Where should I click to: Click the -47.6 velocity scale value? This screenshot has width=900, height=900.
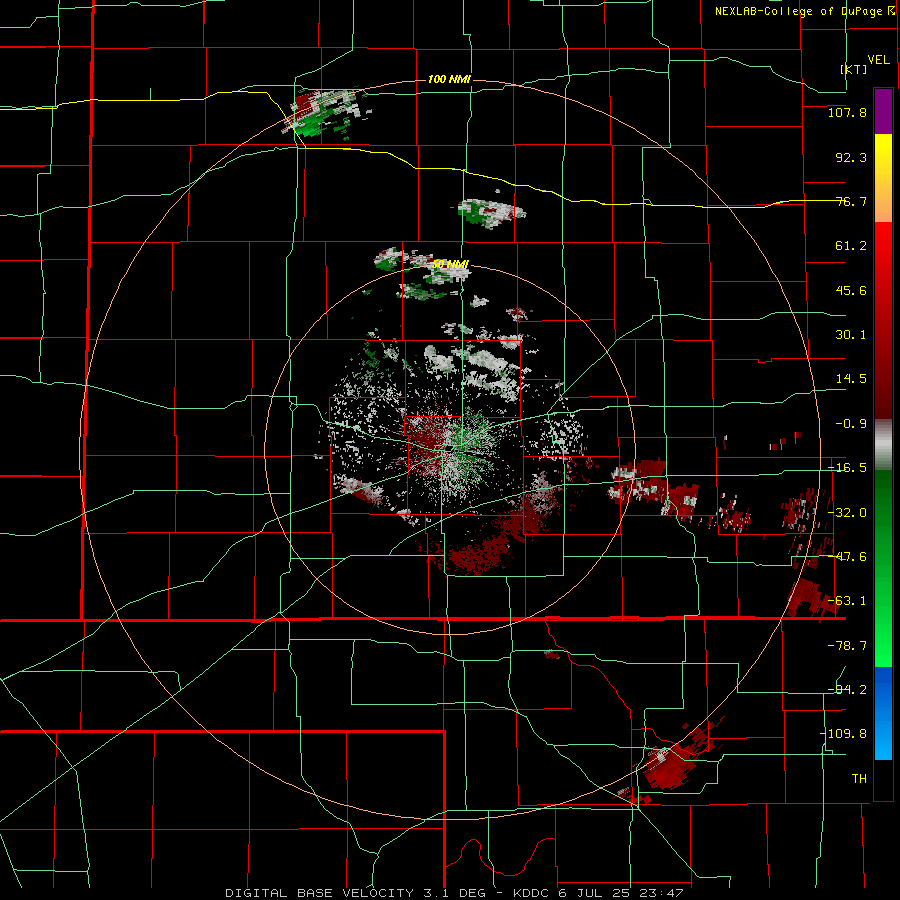pos(847,557)
